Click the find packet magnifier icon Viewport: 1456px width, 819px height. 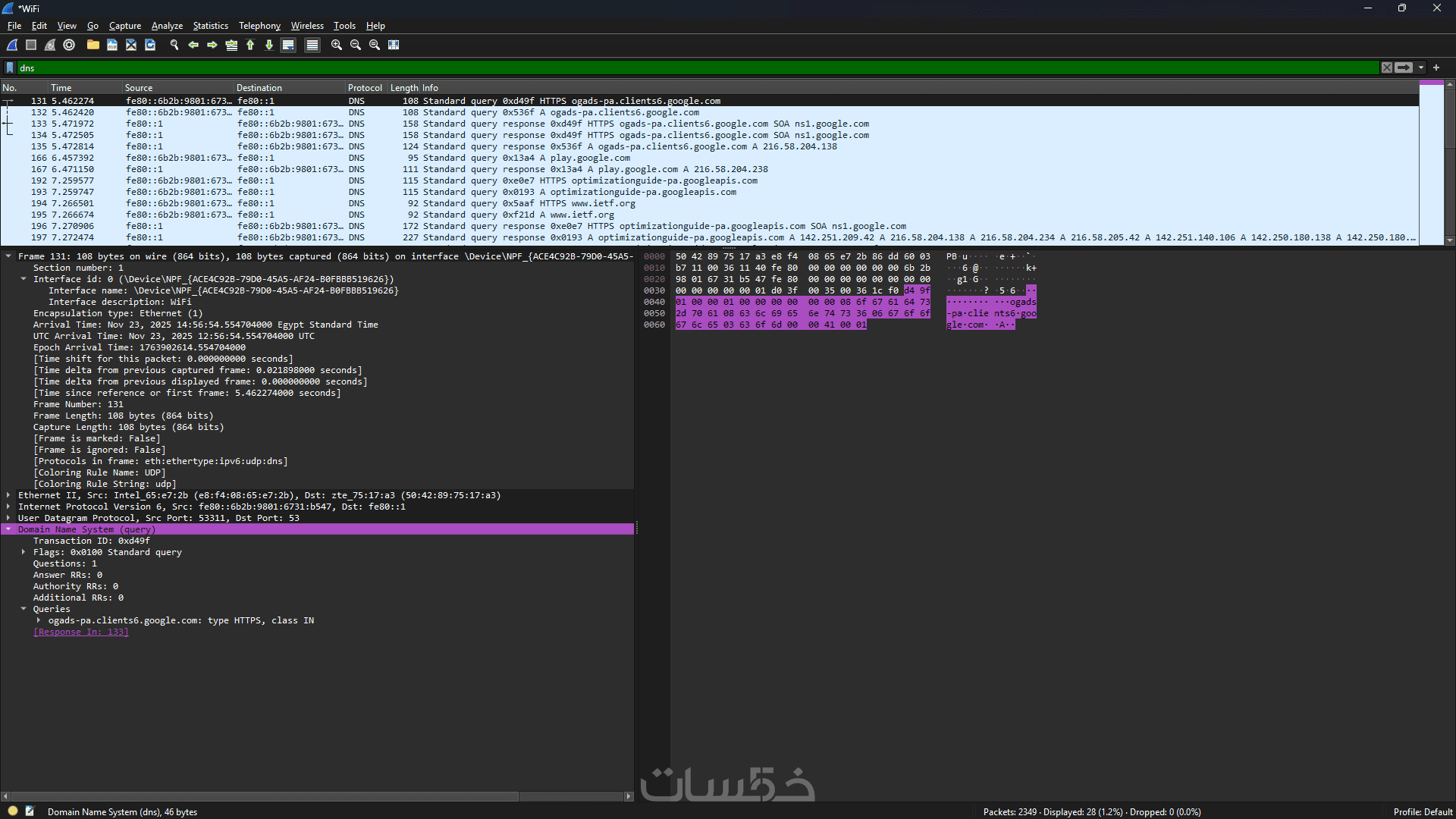point(174,45)
